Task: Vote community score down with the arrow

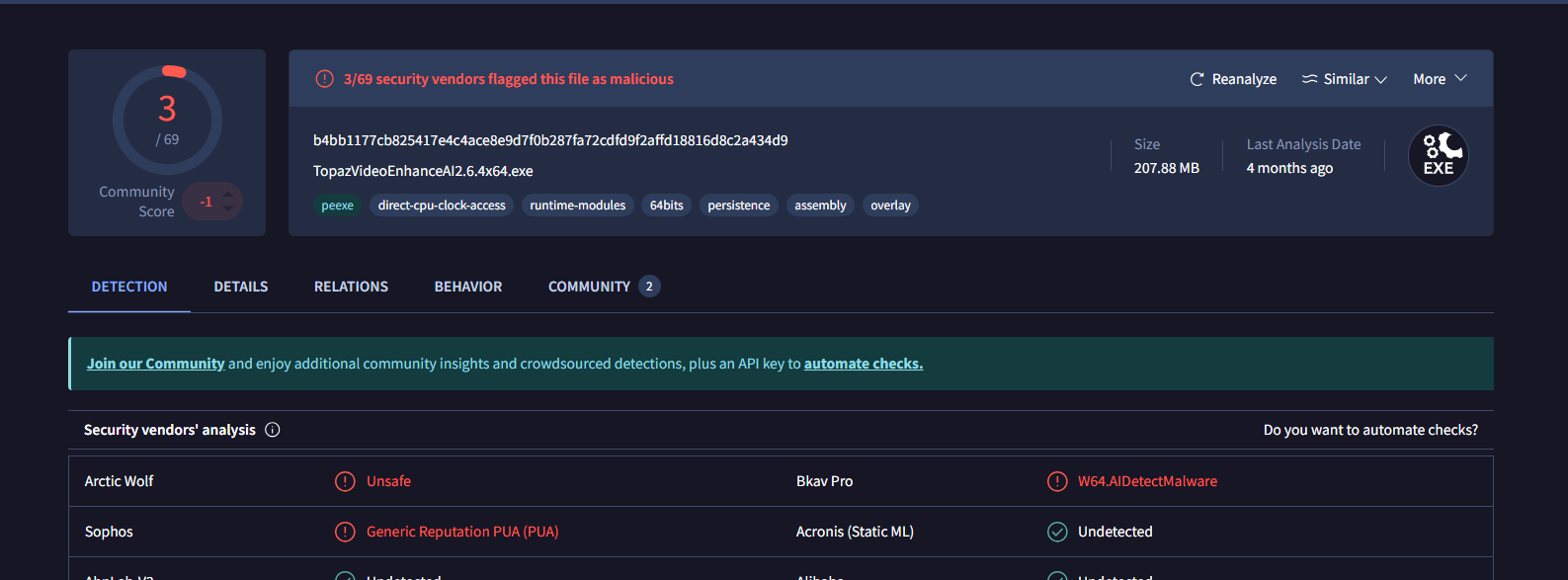Action: tap(228, 208)
